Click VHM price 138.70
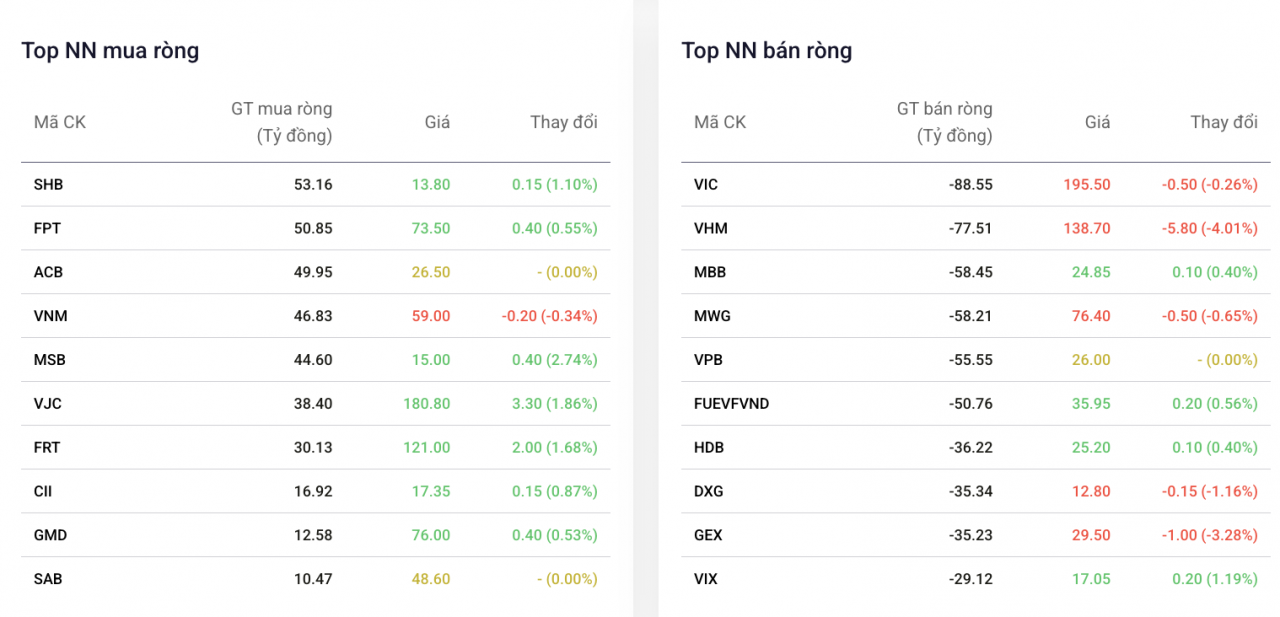Image resolution: width=1280 pixels, height=617 pixels. [x=1087, y=228]
